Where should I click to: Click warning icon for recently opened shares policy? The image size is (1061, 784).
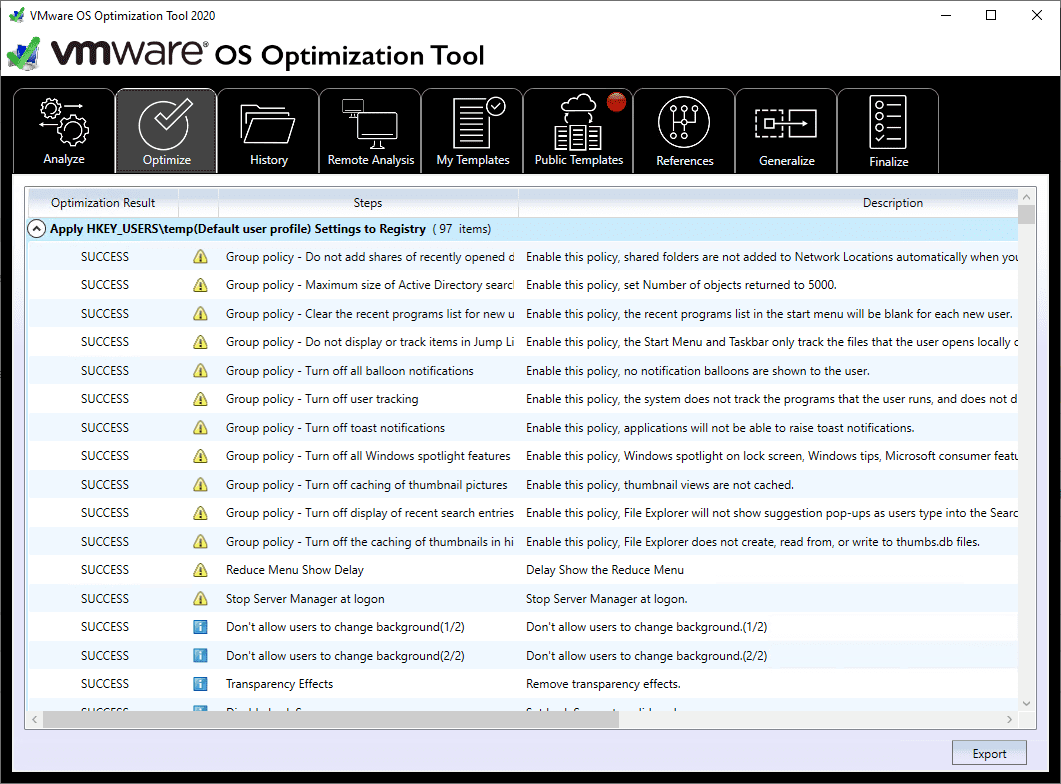(x=200, y=257)
